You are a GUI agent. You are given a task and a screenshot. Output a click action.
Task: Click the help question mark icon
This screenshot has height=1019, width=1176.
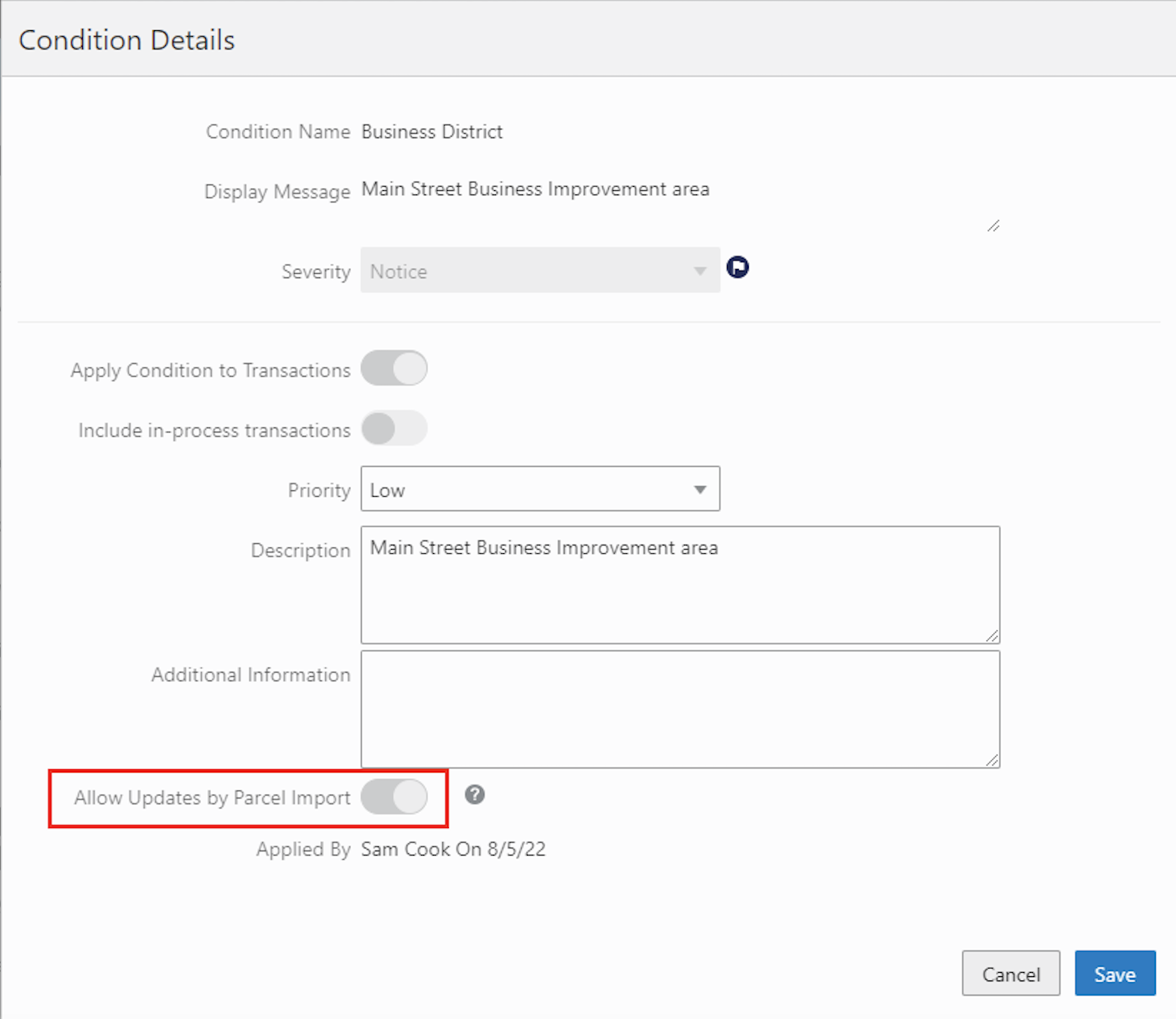click(475, 794)
